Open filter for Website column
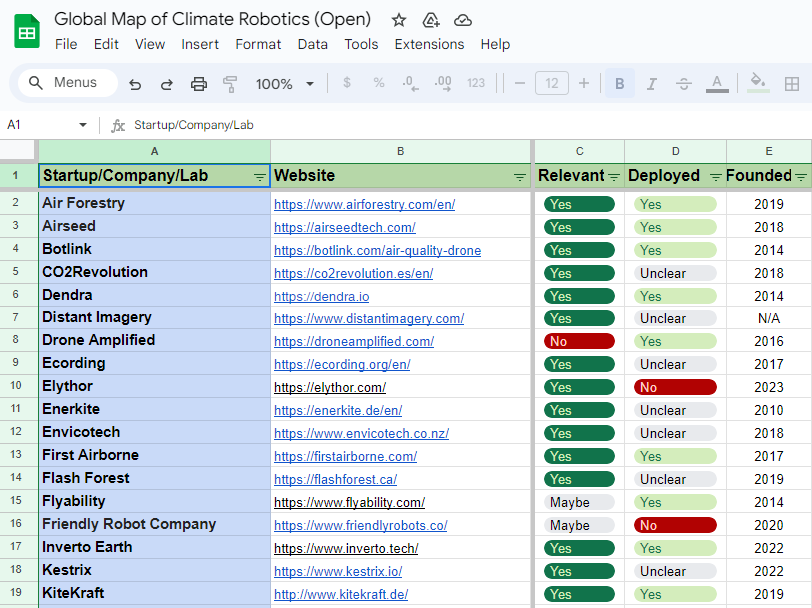812x608 pixels. click(519, 177)
